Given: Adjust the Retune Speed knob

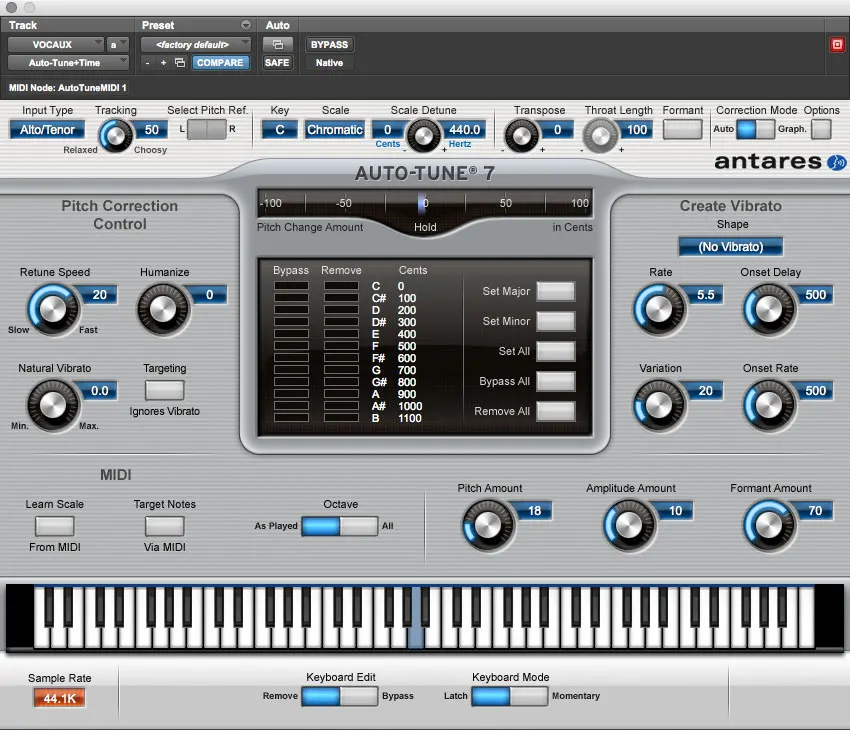Looking at the screenshot, I should tap(53, 309).
